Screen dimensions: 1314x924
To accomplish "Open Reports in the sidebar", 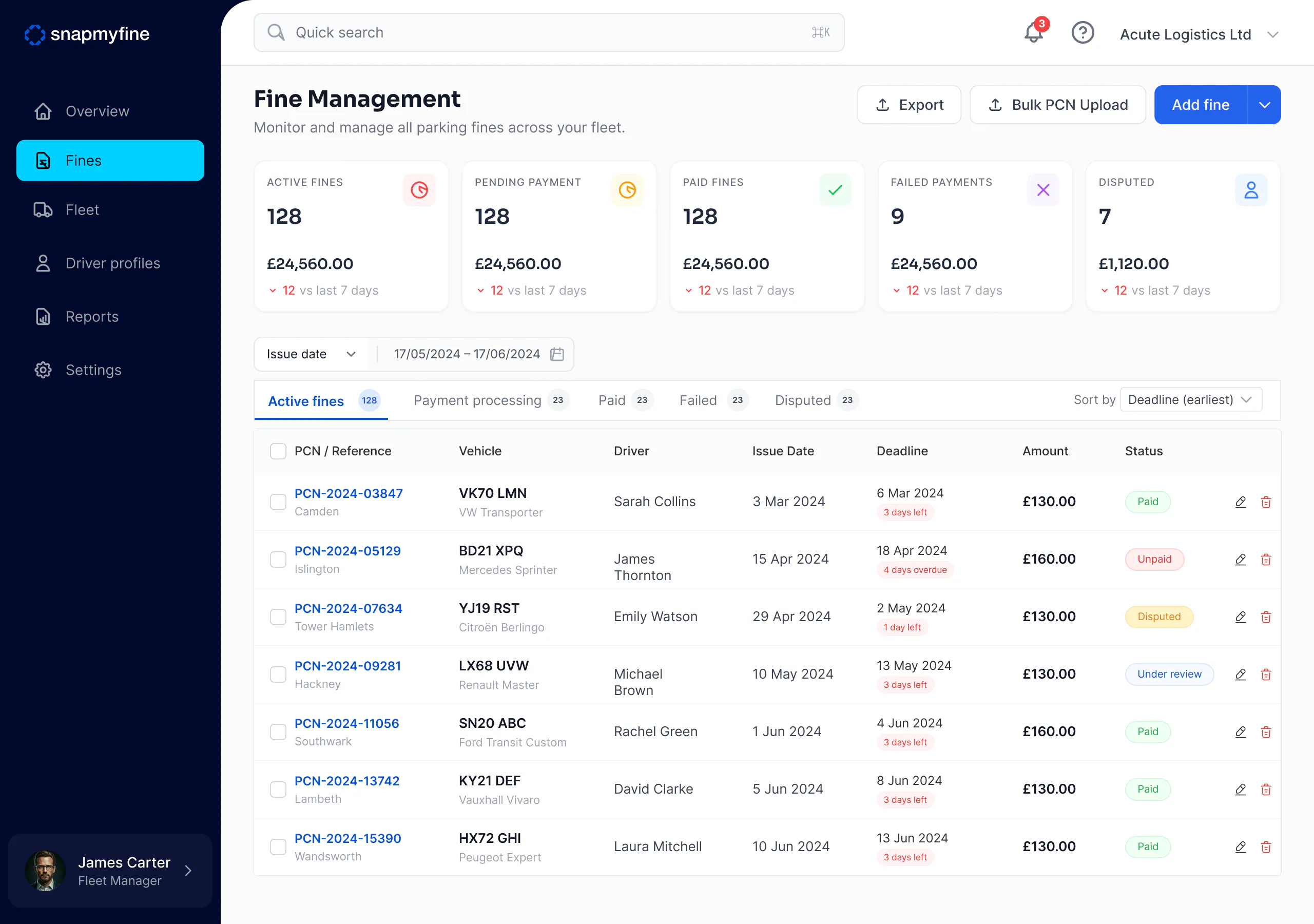I will pyautogui.click(x=110, y=317).
